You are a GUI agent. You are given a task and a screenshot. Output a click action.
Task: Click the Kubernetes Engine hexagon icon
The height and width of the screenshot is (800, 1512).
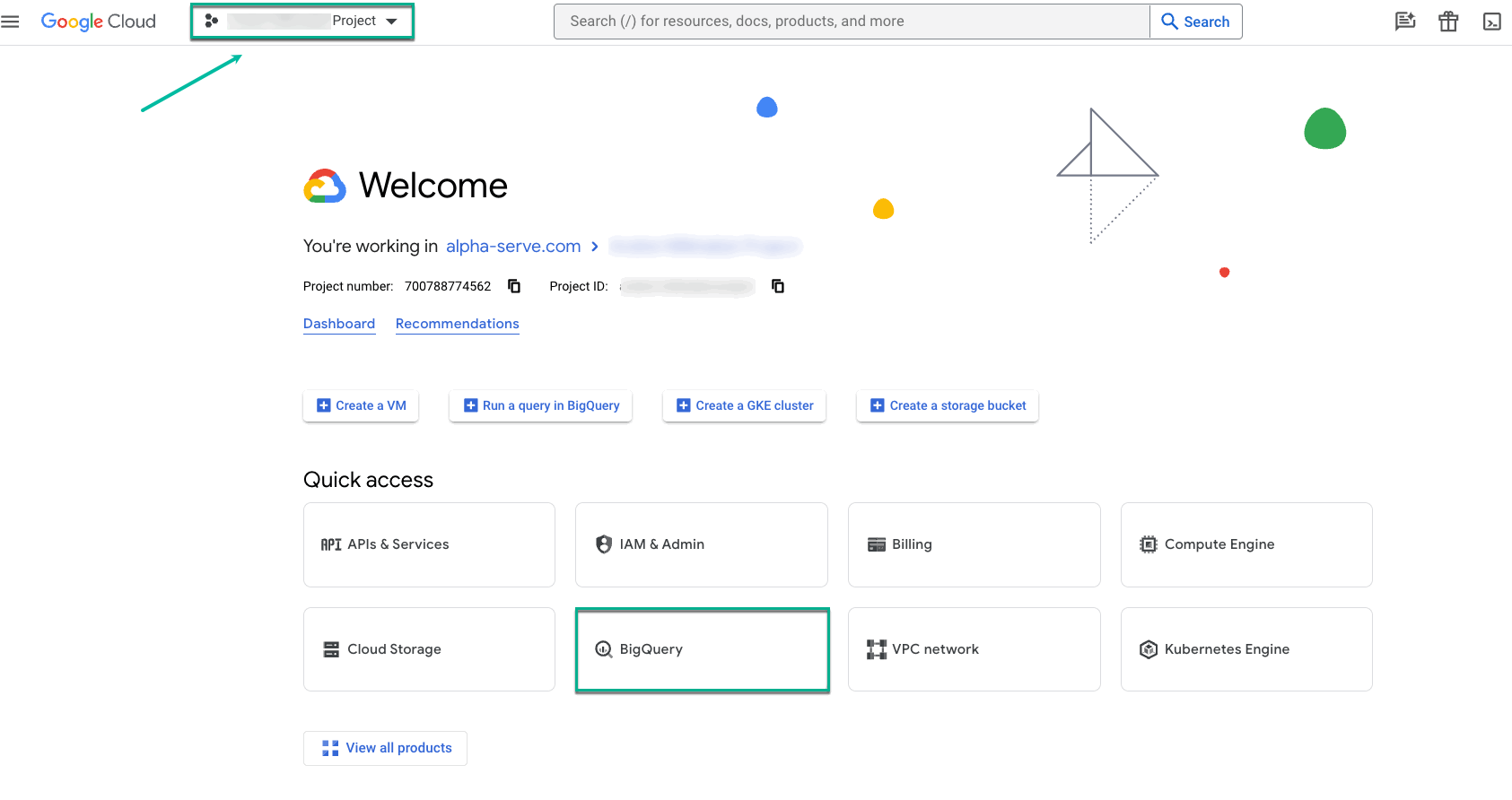coord(1149,649)
